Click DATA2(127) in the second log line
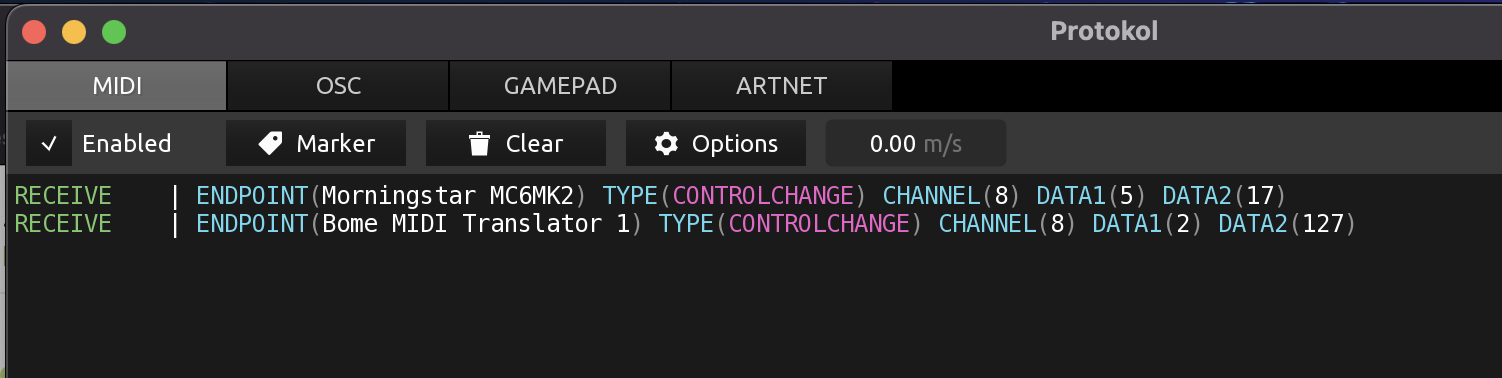This screenshot has width=1502, height=378. (x=1286, y=223)
